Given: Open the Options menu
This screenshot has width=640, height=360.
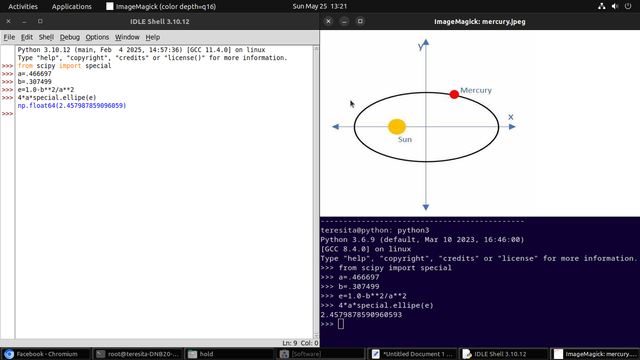Looking at the screenshot, I should 97,37.
